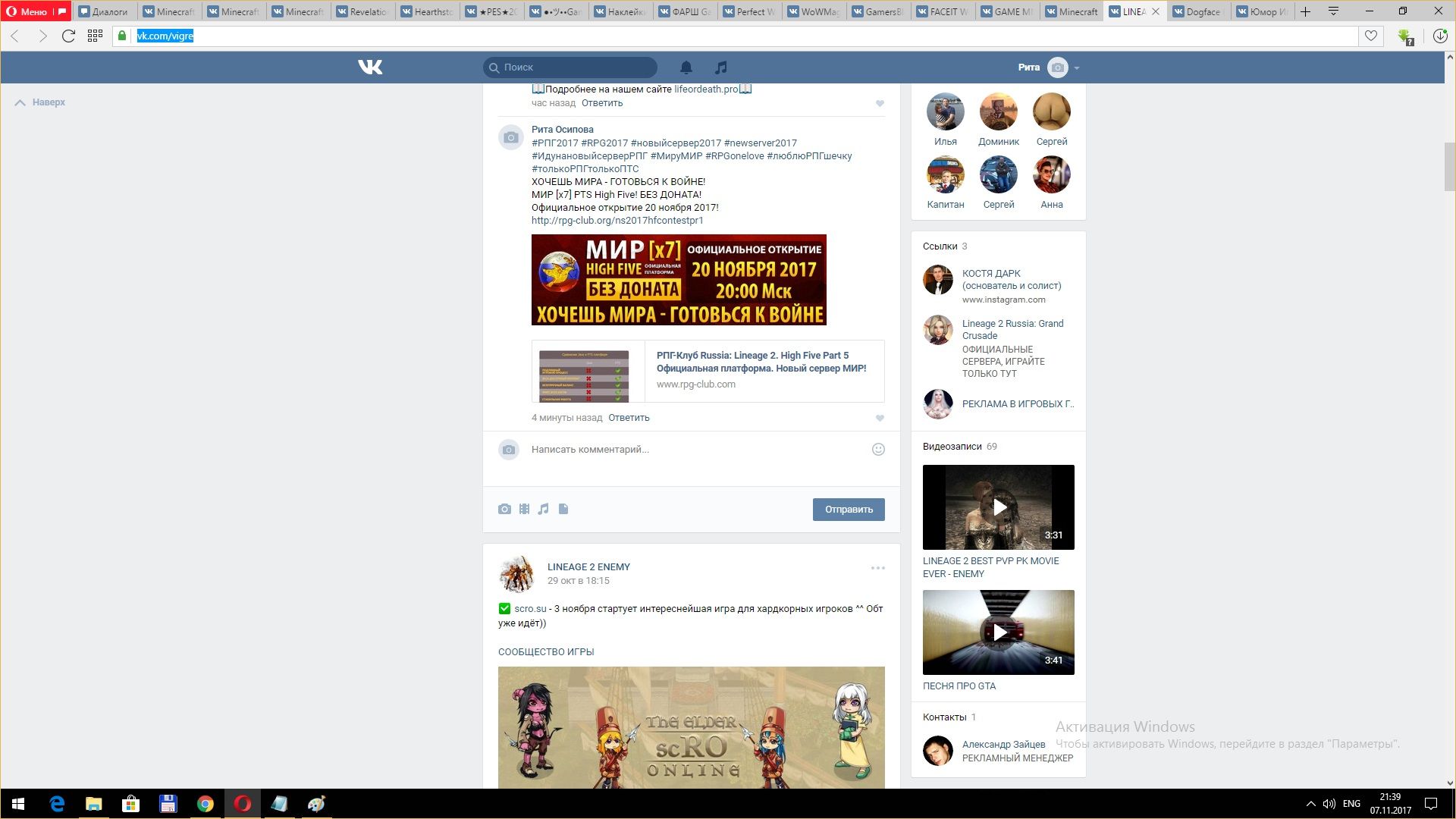This screenshot has height=819, width=1456.
Task: Open scro.su link in post
Action: click(530, 609)
